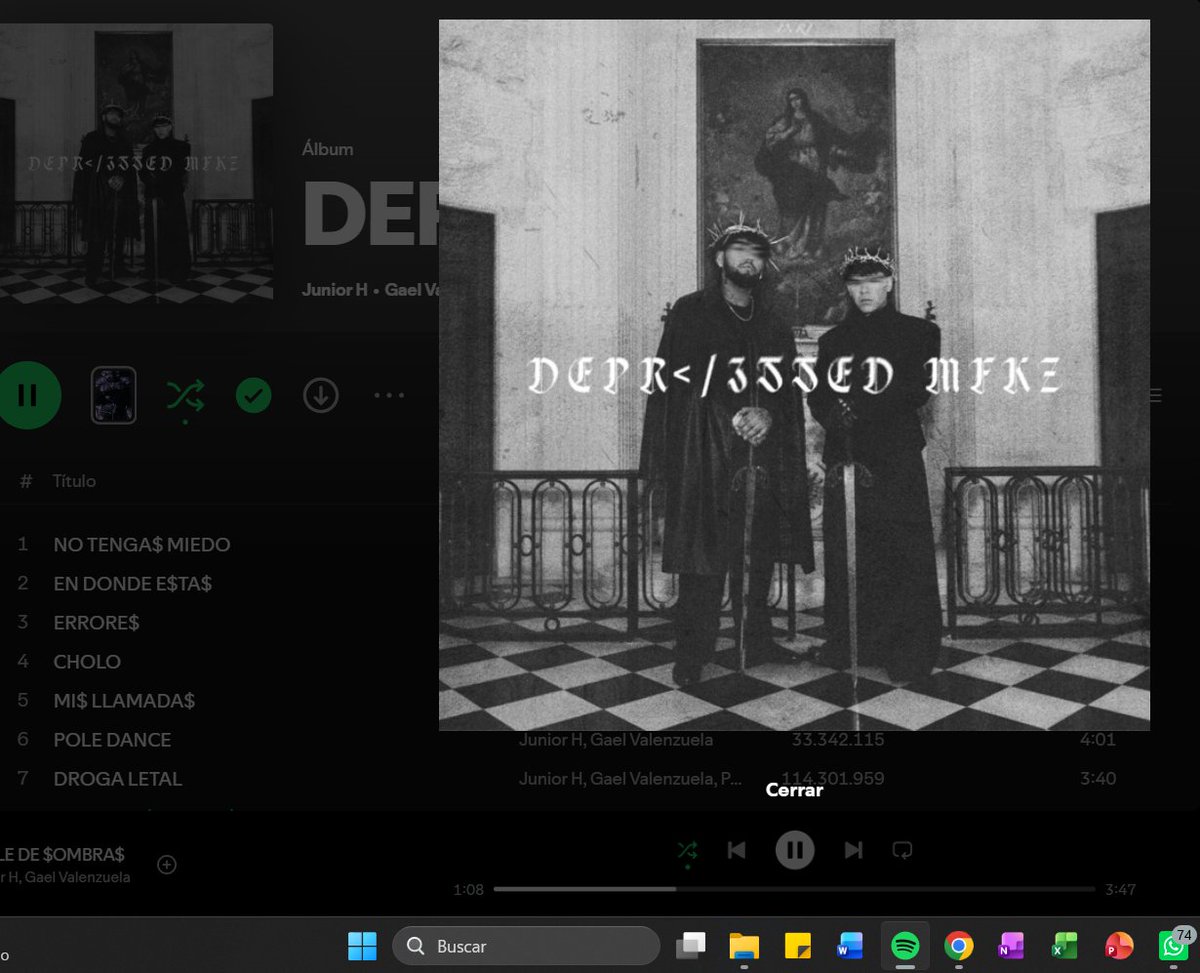Pause playback in the bottom player bar
This screenshot has height=973, width=1200.
[x=795, y=851]
